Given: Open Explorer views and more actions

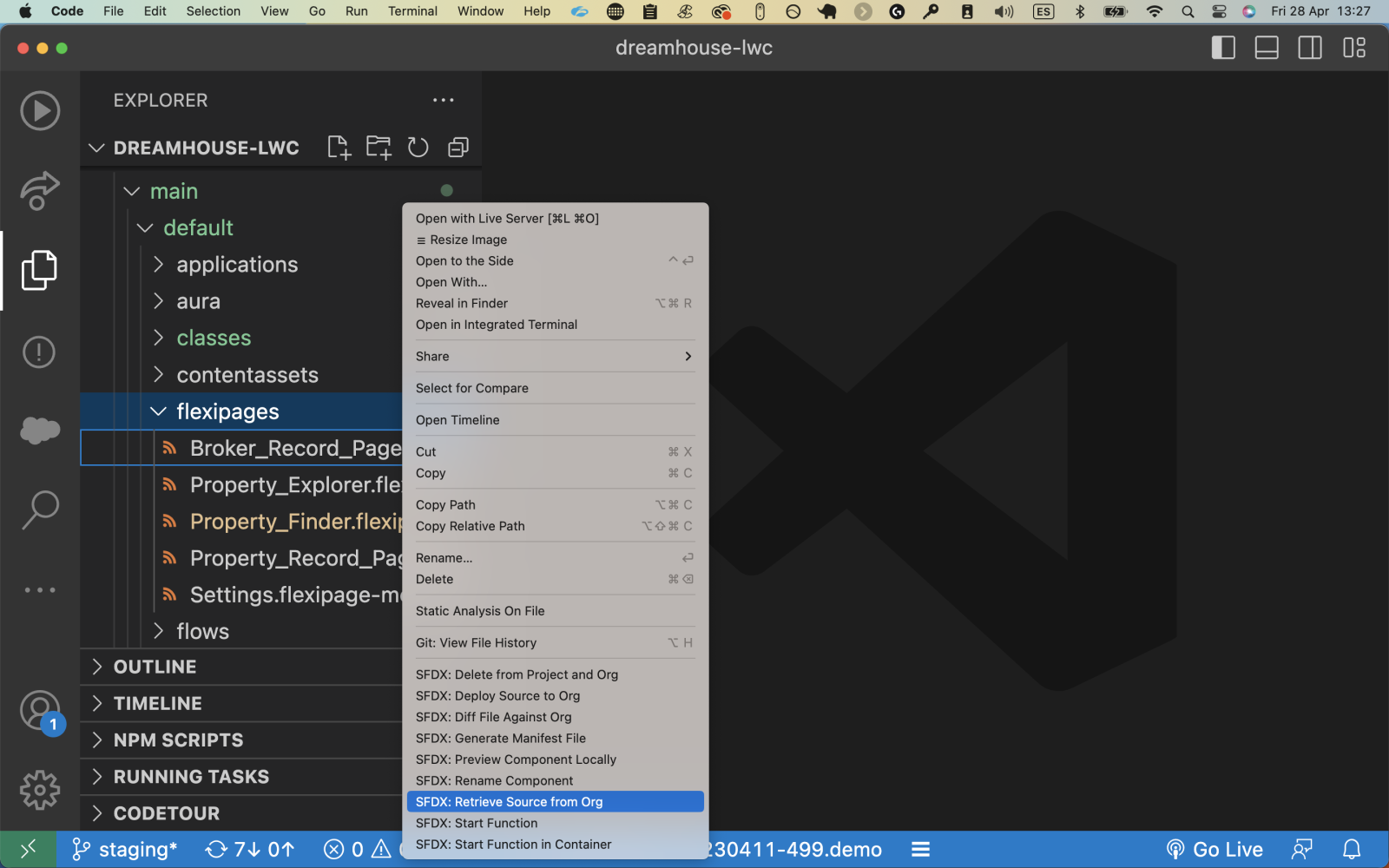Looking at the screenshot, I should tap(444, 100).
